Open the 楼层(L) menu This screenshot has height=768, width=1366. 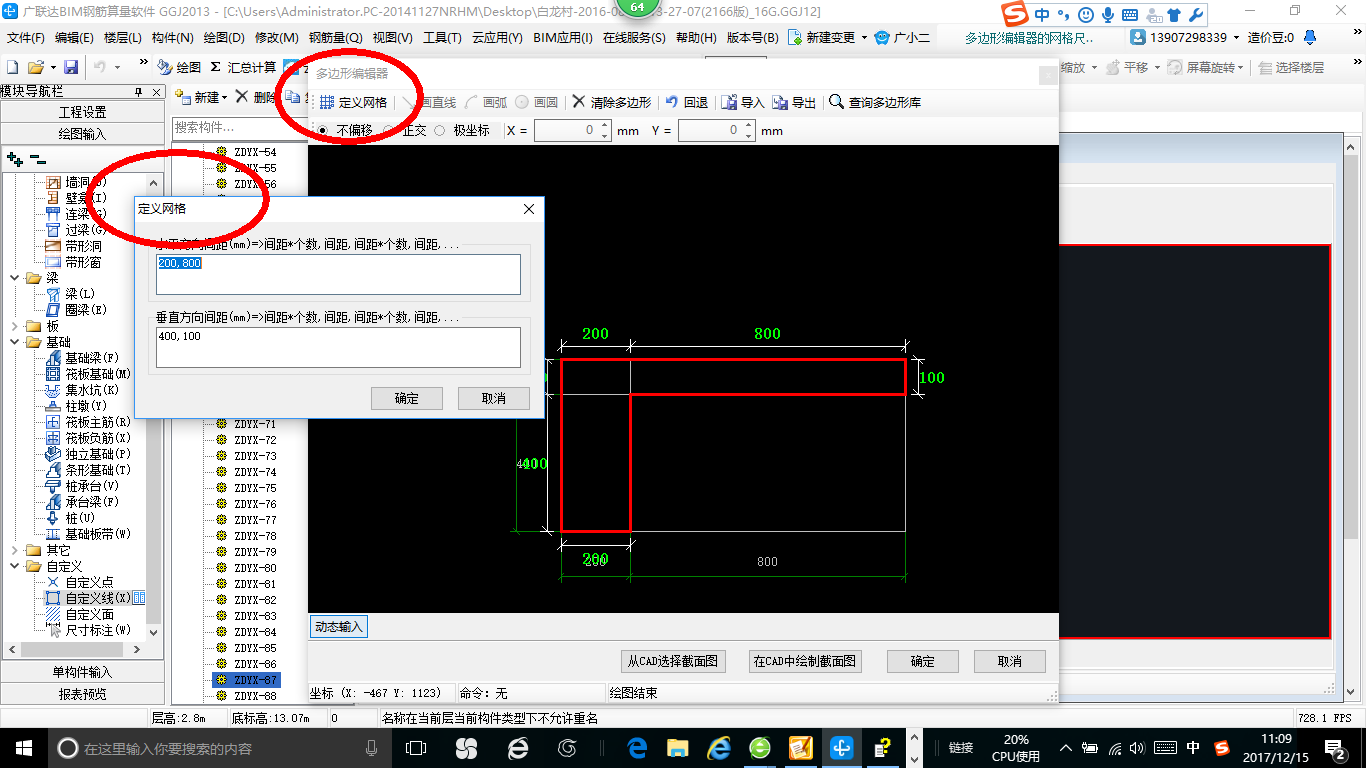[x=123, y=38]
